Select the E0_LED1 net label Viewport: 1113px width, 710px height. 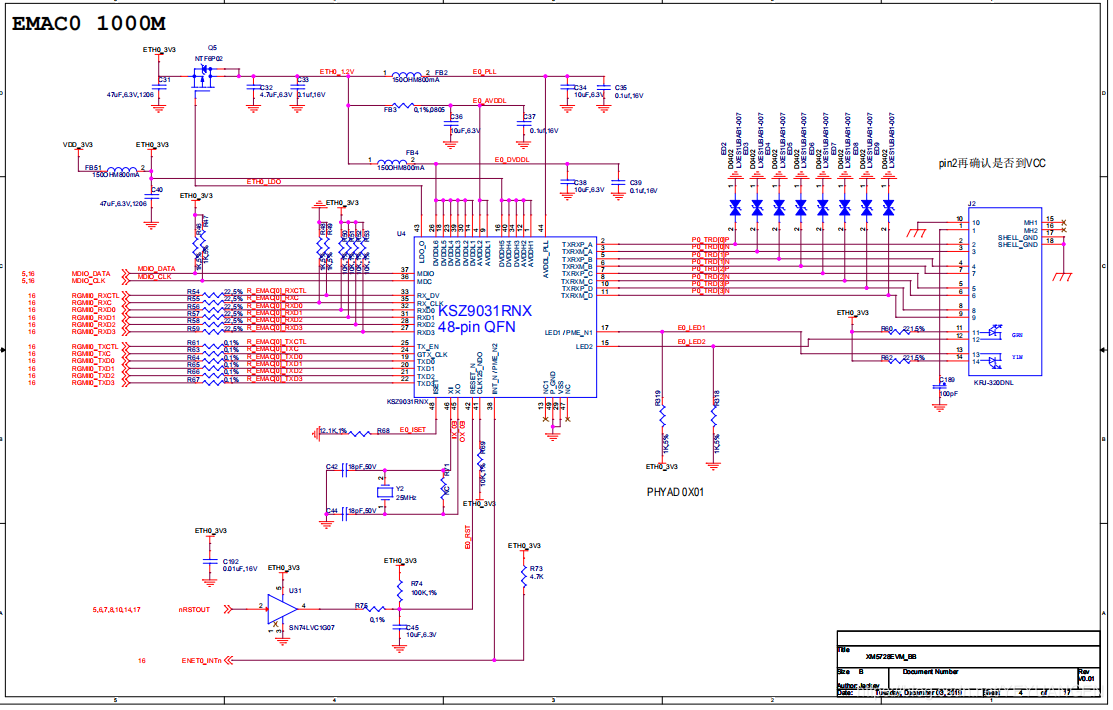pyautogui.click(x=691, y=328)
